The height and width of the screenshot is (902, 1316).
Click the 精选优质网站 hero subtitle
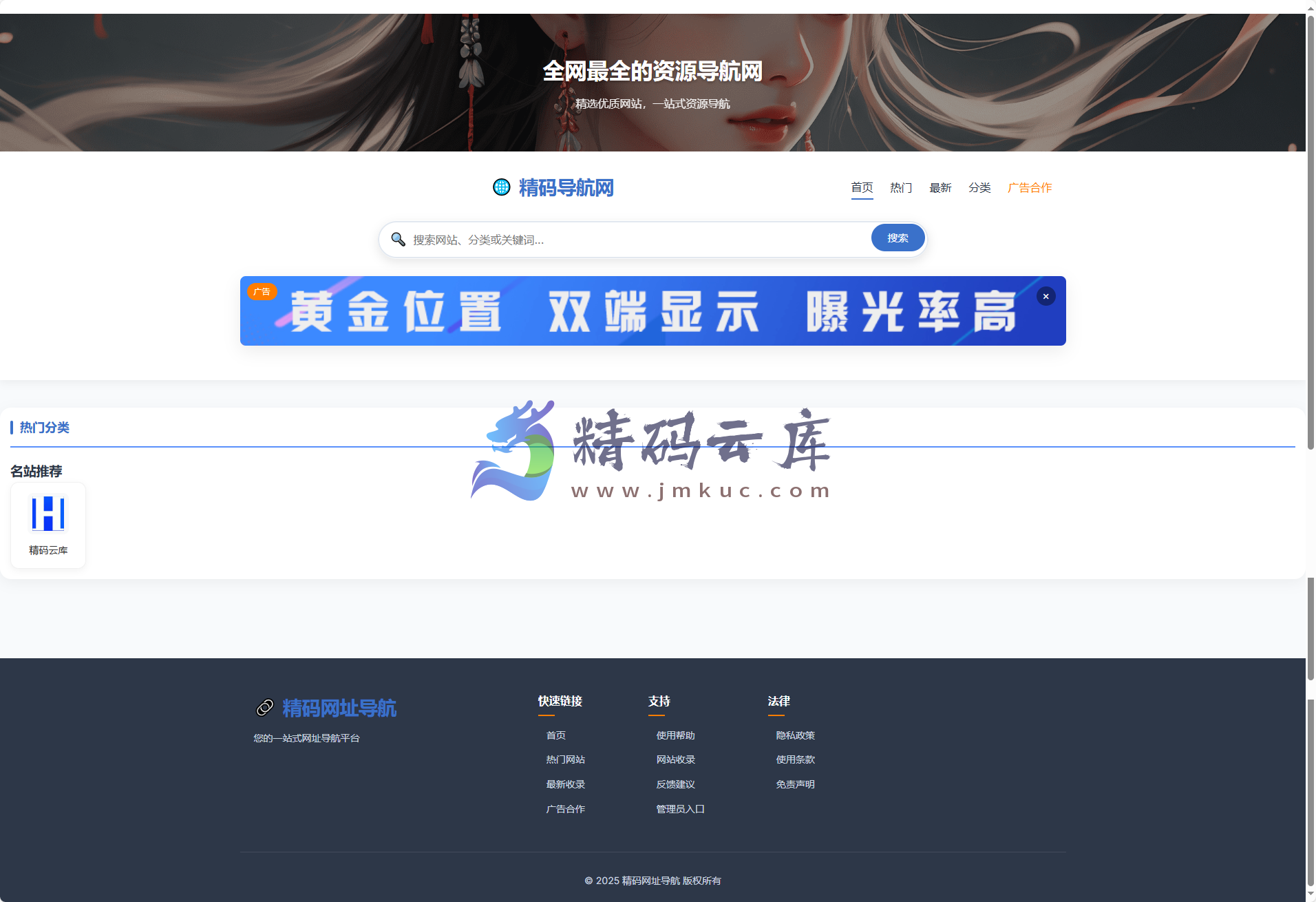tap(652, 104)
